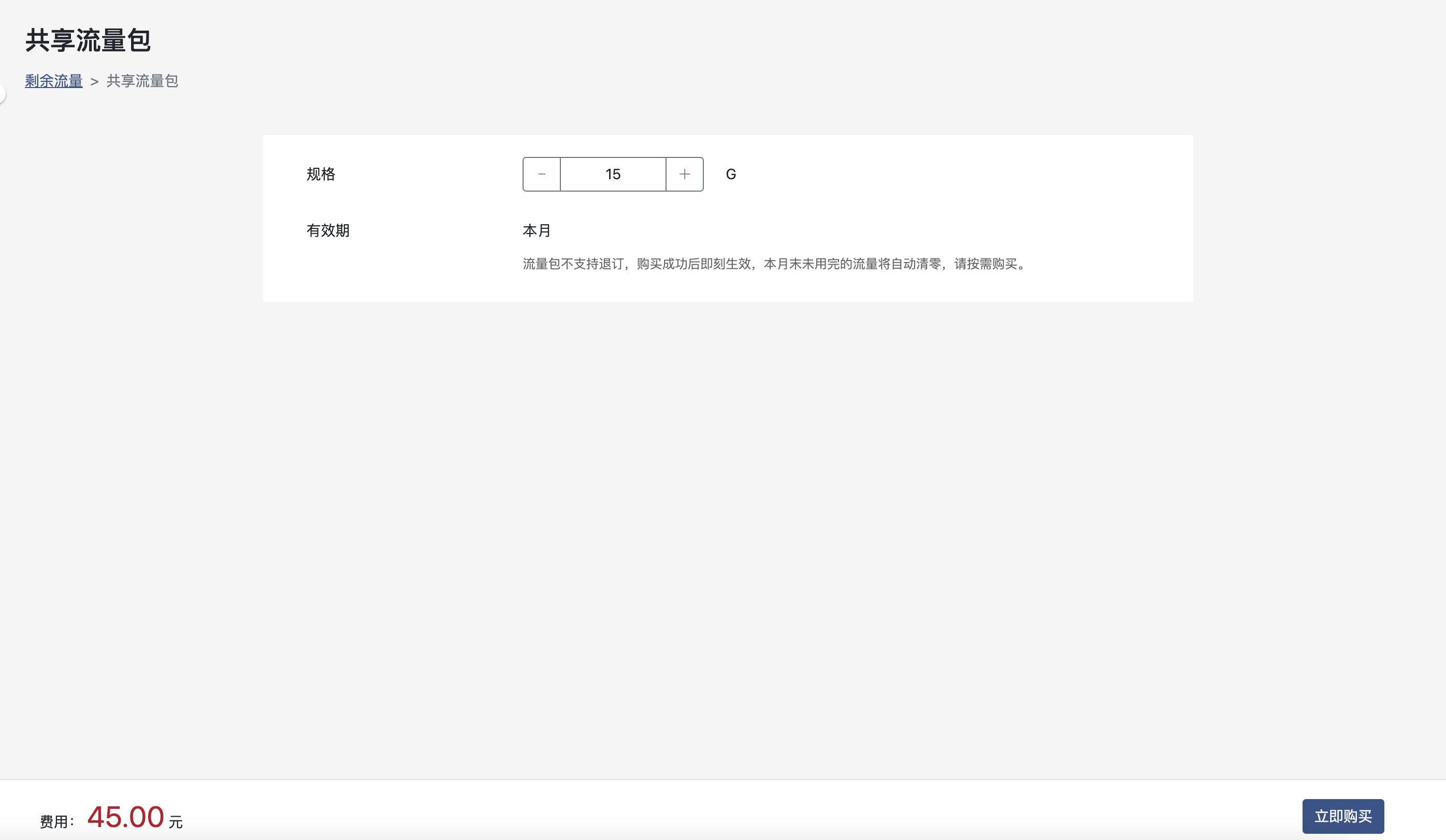
Task: Click the breadcrumb separator arrow
Action: coord(95,81)
